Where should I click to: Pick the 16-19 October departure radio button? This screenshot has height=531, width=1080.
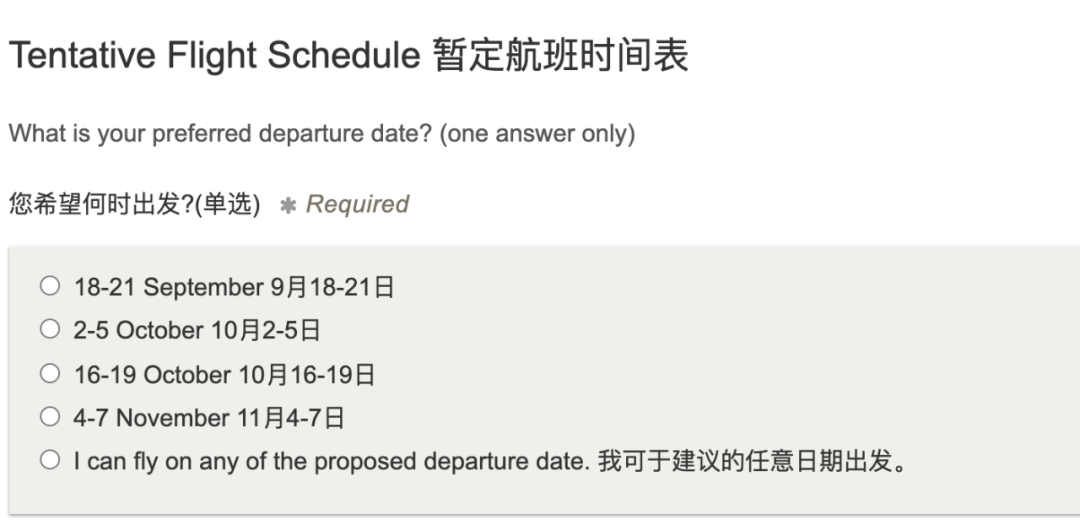[x=50, y=374]
